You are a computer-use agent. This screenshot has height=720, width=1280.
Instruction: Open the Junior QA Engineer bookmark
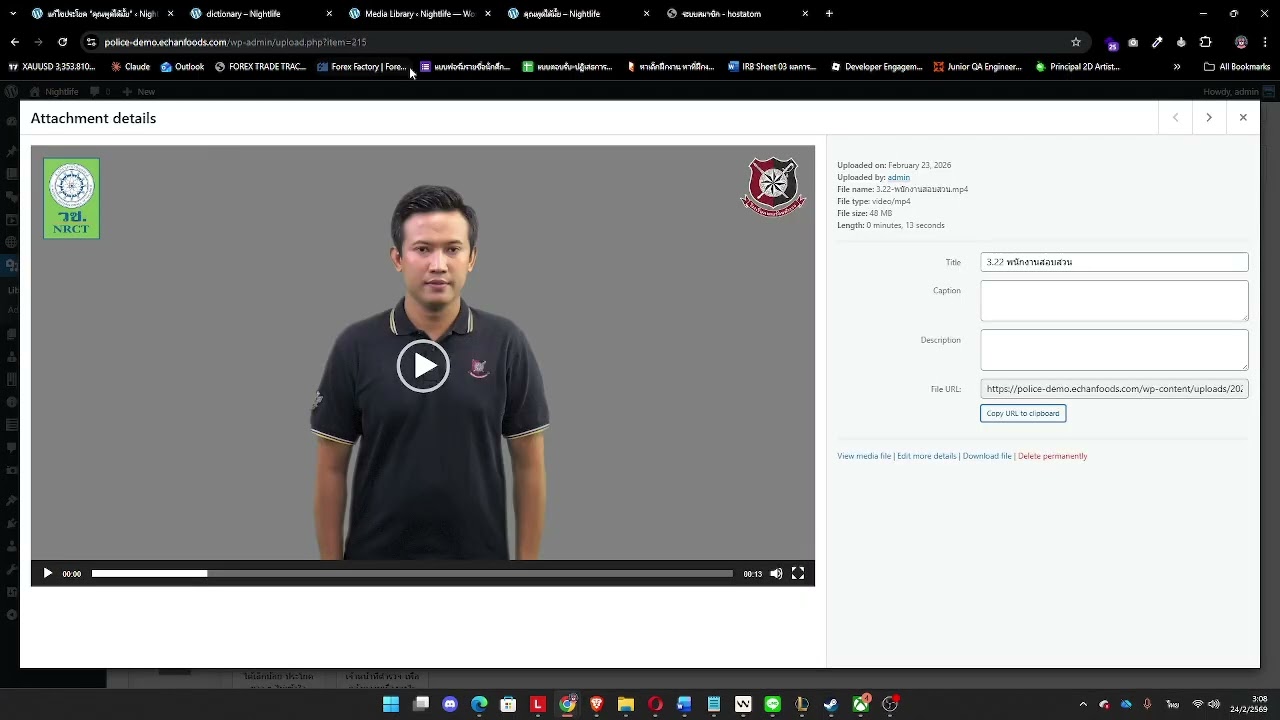(x=978, y=67)
